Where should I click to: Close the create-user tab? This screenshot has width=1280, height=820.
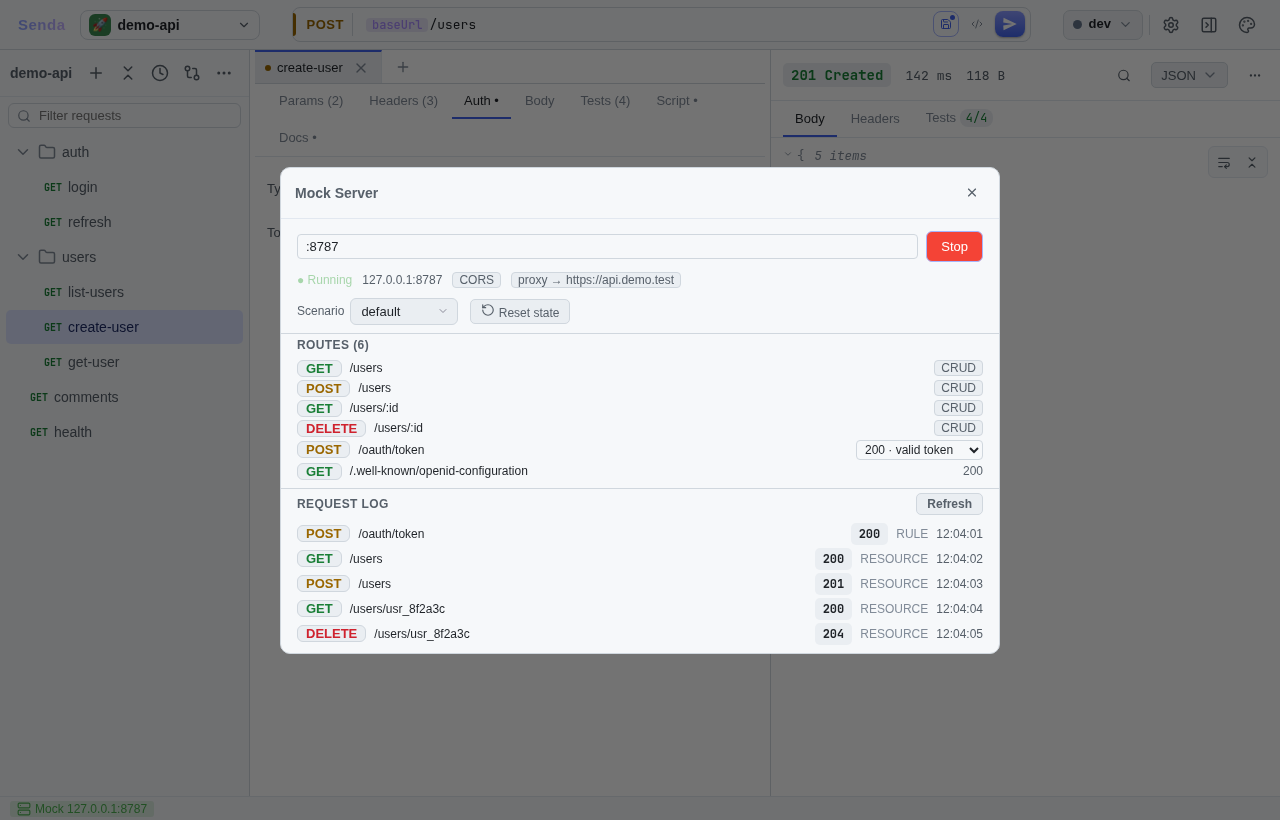click(x=361, y=68)
